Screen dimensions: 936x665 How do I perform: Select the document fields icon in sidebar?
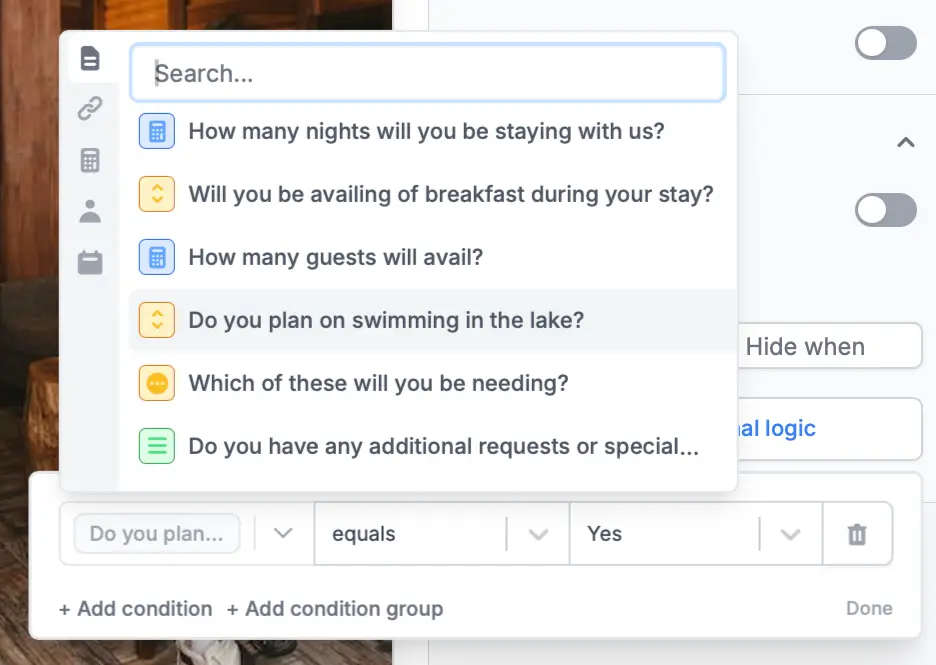(90, 58)
